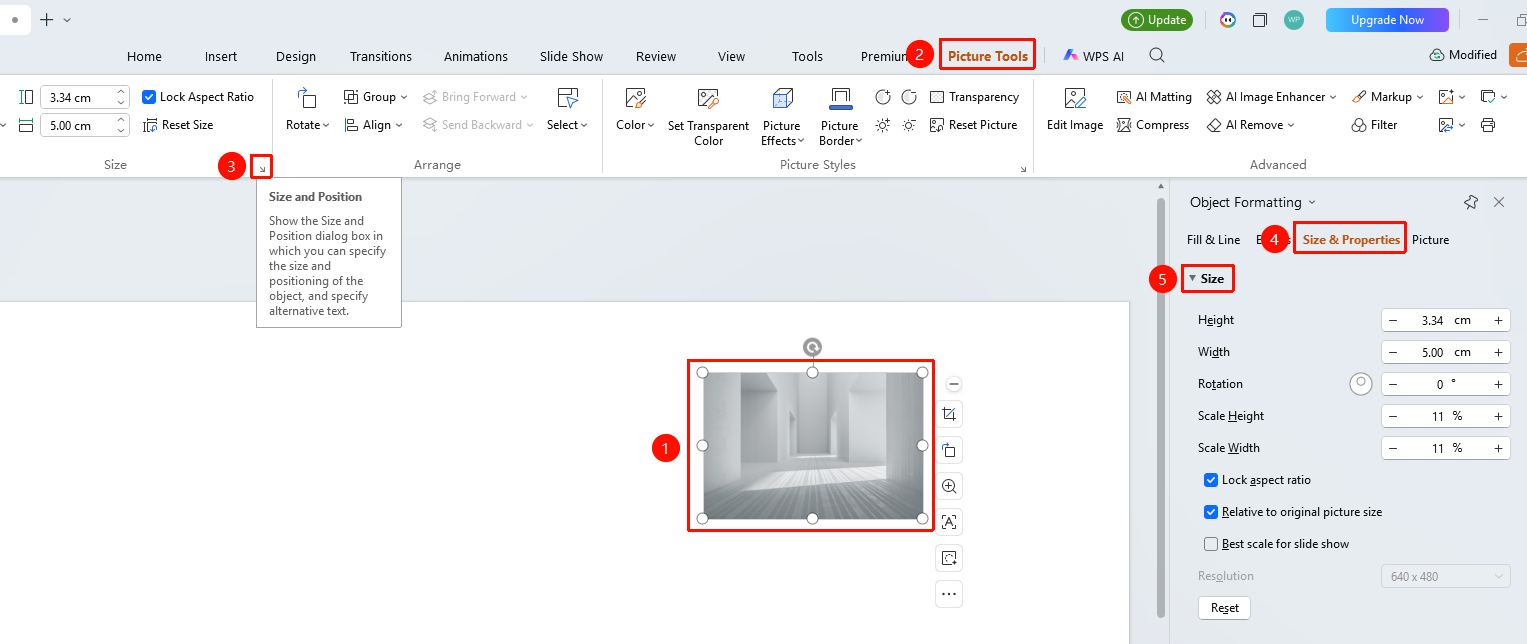Viewport: 1527px width, 644px height.
Task: Click the Compress picture icon
Action: (1153, 125)
